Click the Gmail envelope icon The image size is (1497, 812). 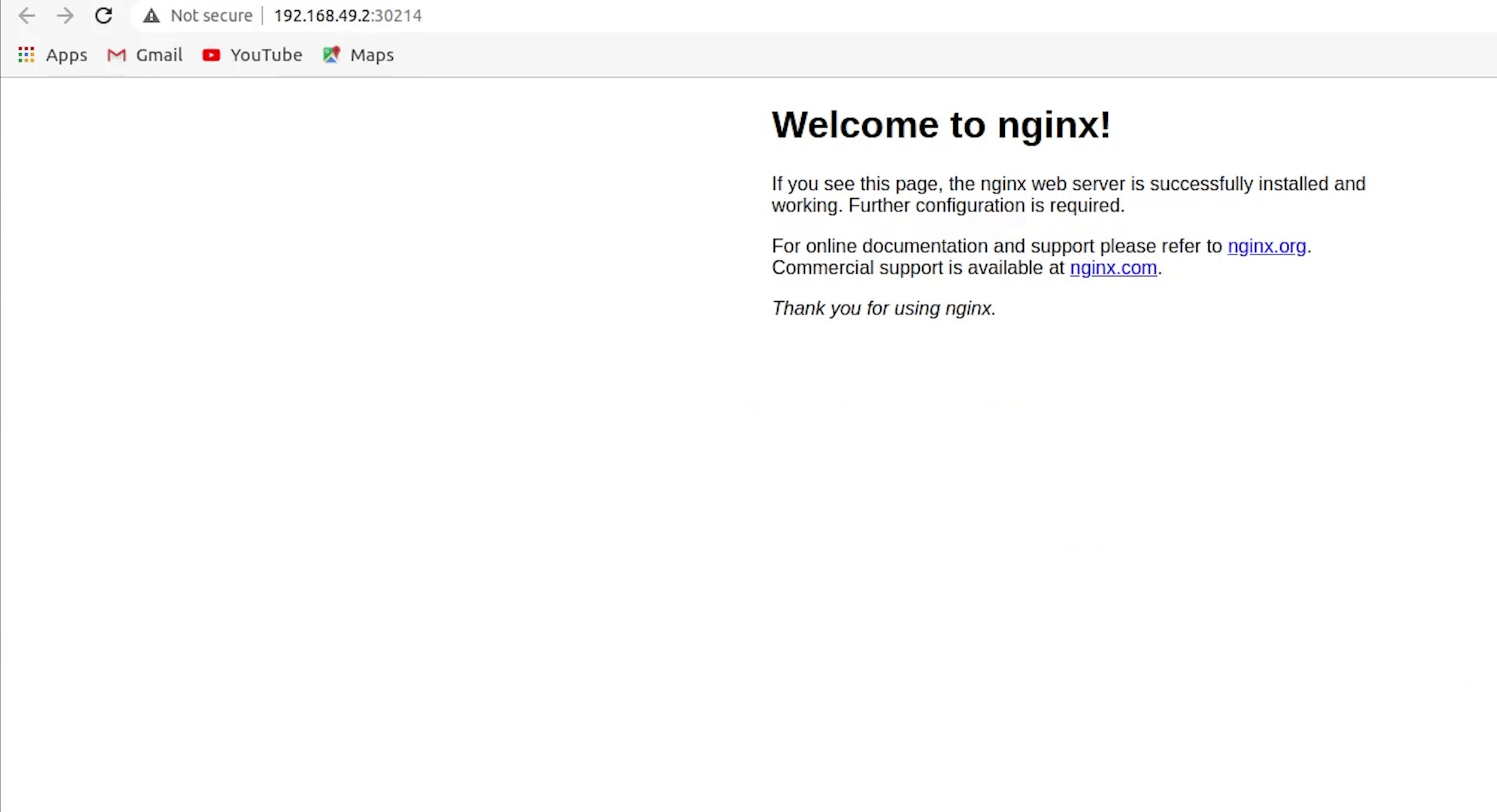(x=116, y=55)
